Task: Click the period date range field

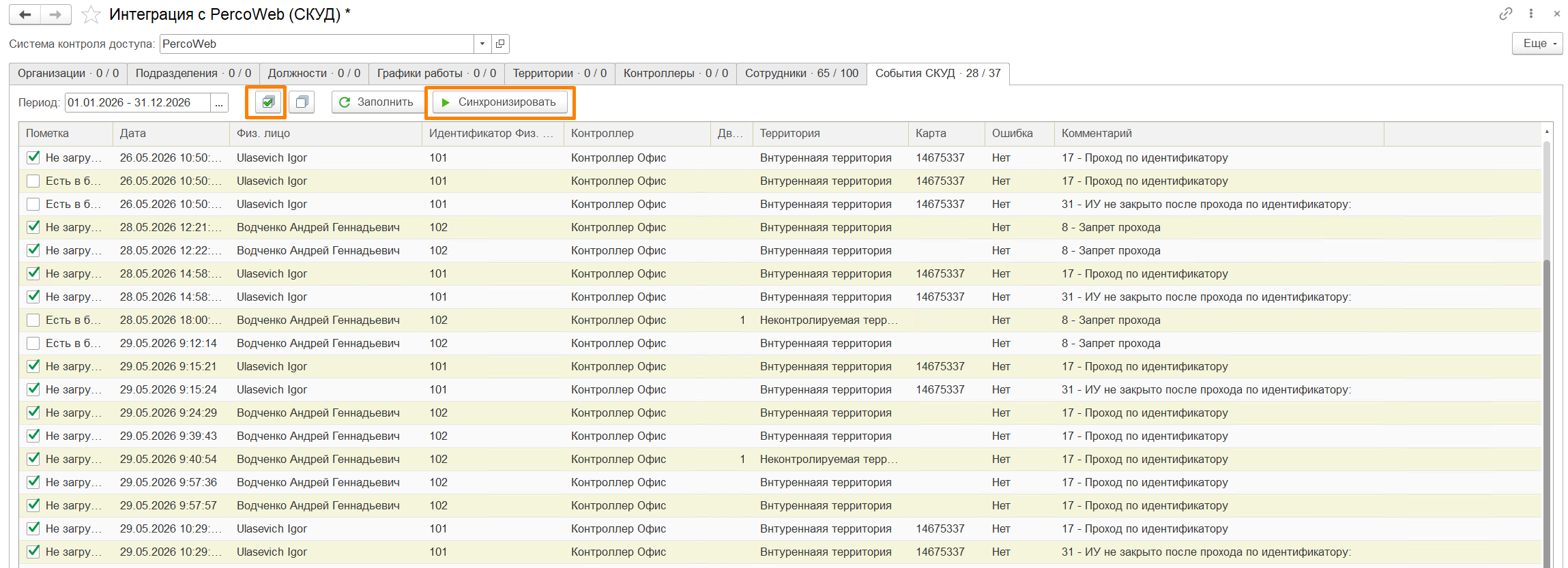Action: [x=138, y=103]
